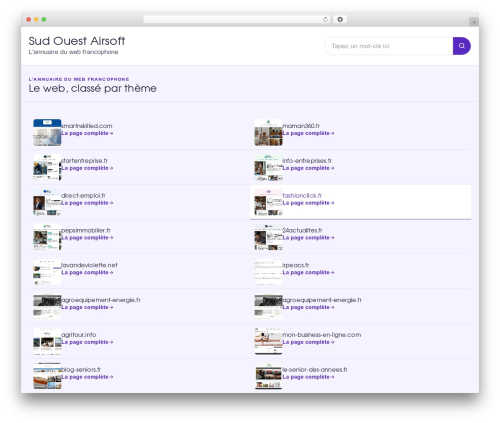This screenshot has width=500, height=423.
Task: Open La page complète for mon-business-en-ligne.com
Action: coord(308,342)
